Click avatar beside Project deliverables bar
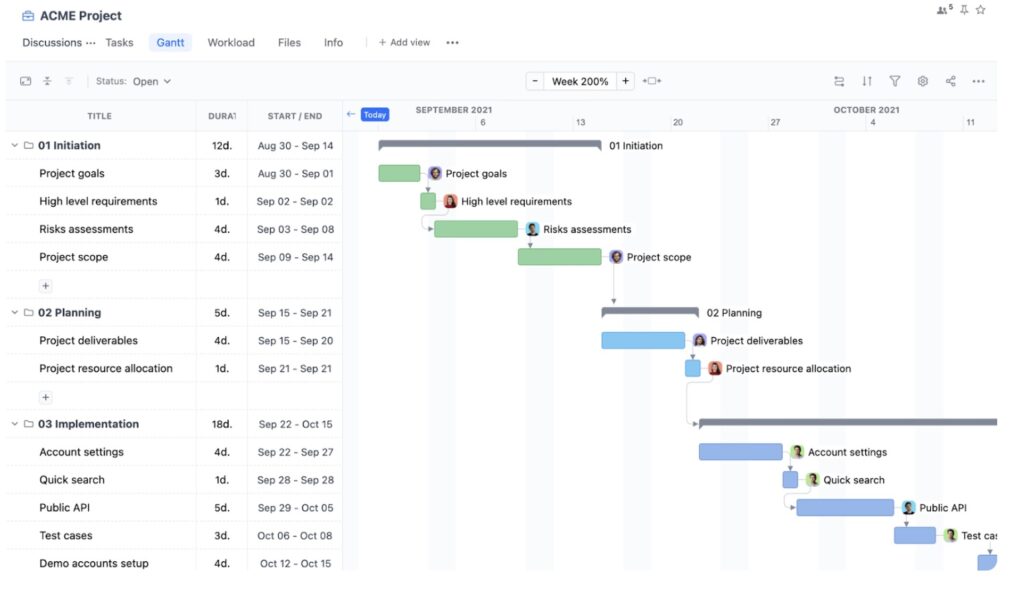Screen dimensions: 1024x596 coord(699,340)
